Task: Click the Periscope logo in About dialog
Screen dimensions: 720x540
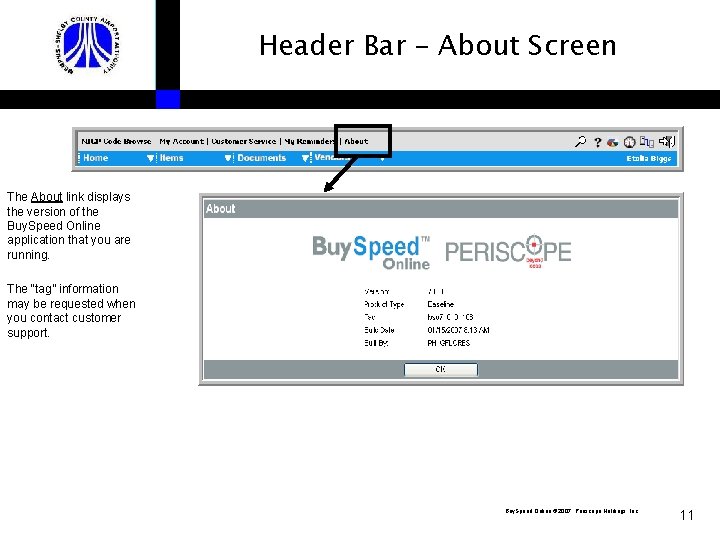Action: click(x=508, y=251)
